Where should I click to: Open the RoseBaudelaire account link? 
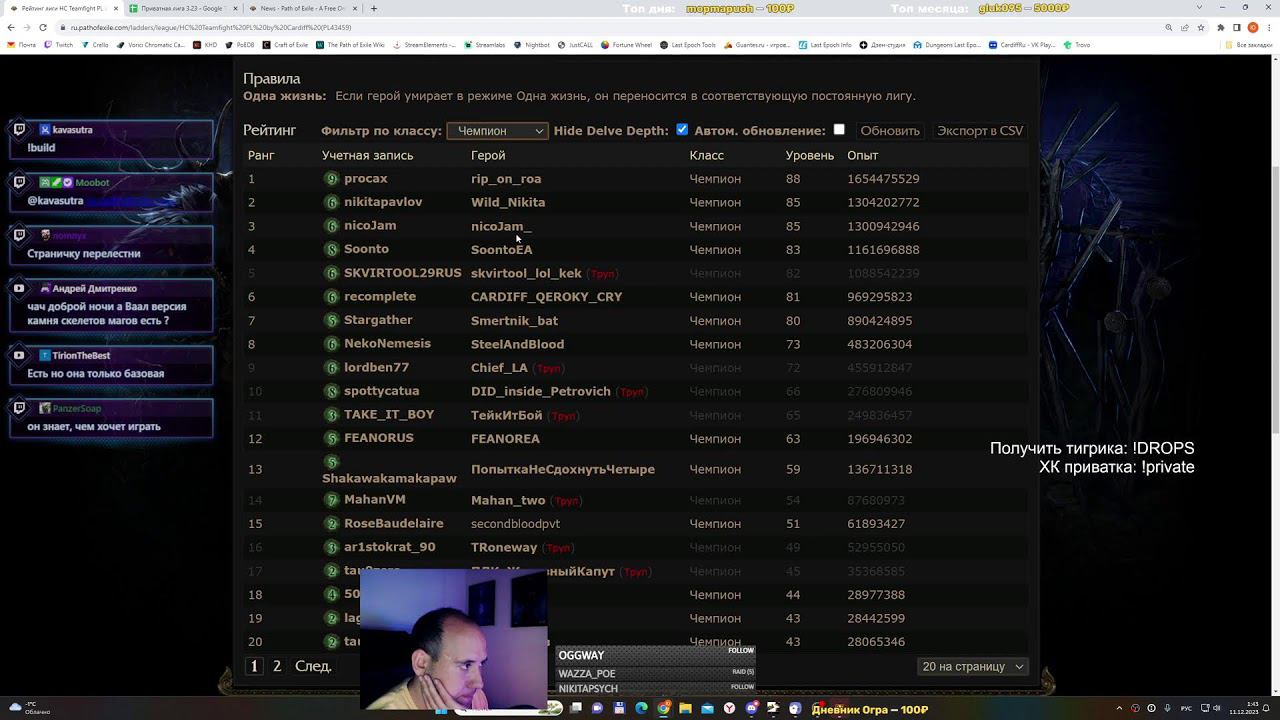pos(394,523)
